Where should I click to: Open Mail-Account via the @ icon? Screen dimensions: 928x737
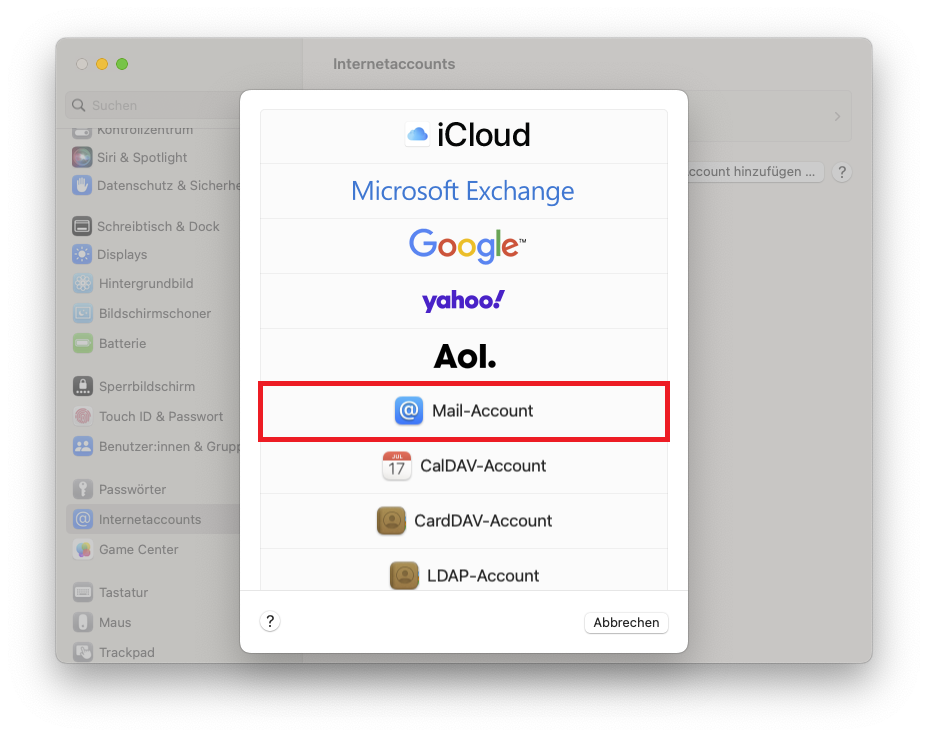(409, 410)
